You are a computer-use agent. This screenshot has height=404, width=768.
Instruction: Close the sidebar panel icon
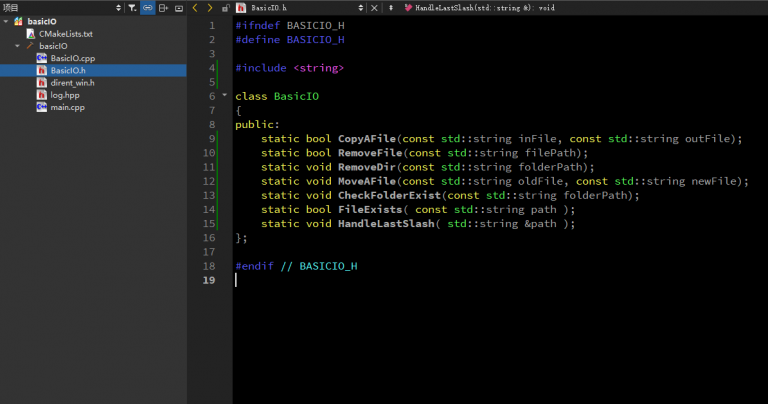[x=179, y=7]
